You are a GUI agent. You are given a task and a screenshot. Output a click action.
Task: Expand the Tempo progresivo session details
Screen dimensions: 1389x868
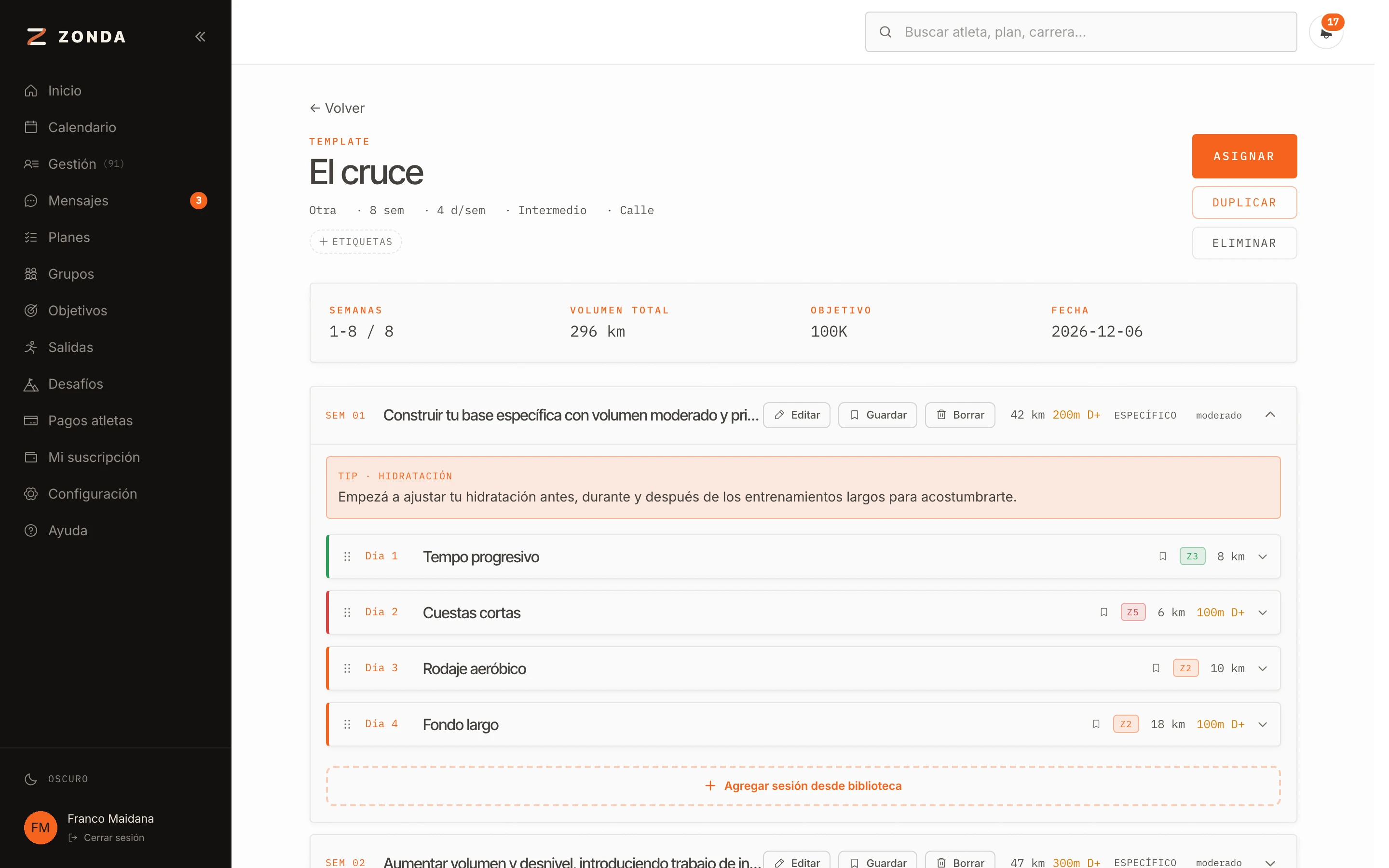pyautogui.click(x=1263, y=557)
